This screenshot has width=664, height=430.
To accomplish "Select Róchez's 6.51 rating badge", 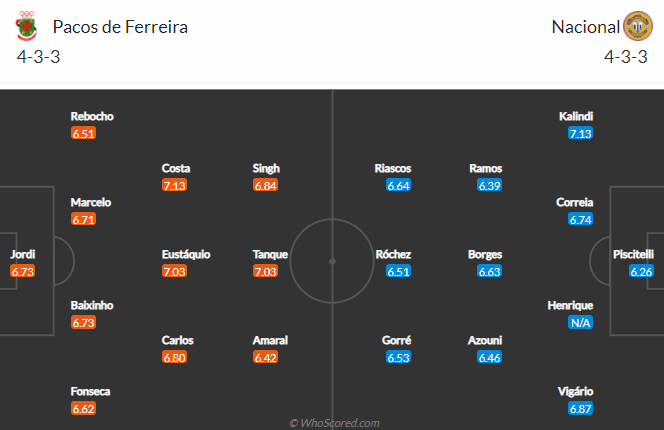I will [x=398, y=272].
